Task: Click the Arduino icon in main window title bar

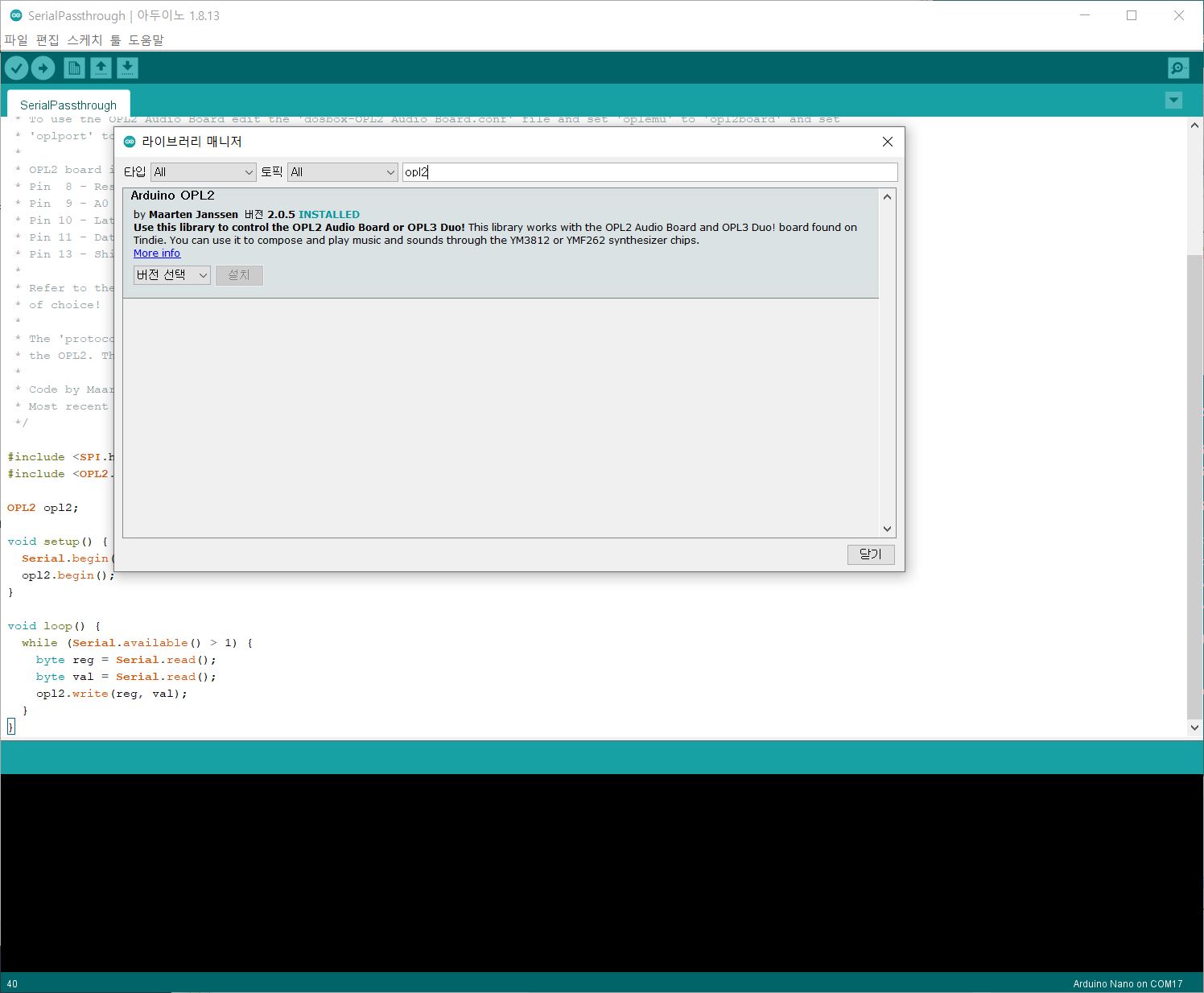Action: (x=15, y=15)
